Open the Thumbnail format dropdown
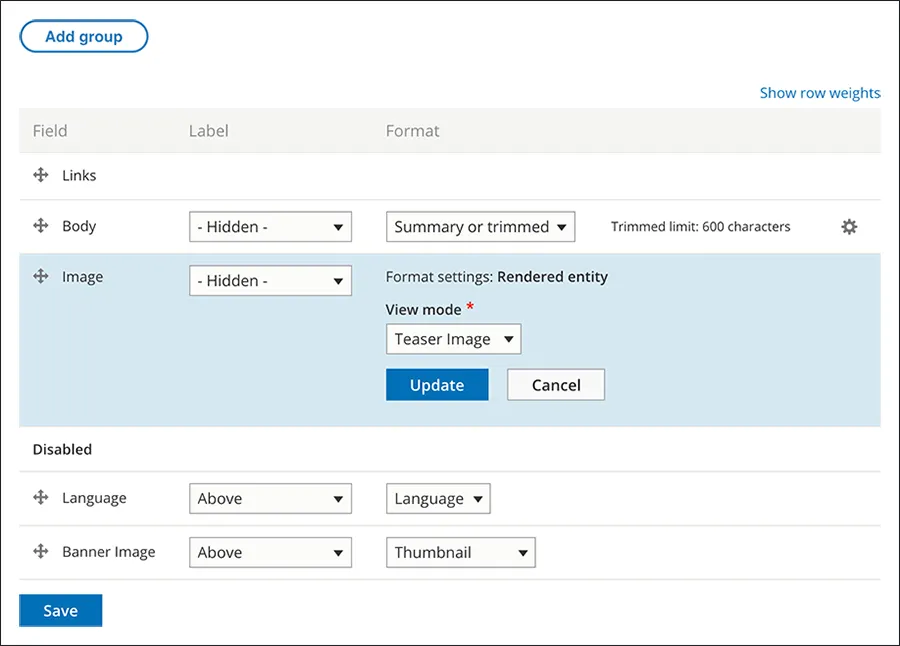The image size is (900, 646). (x=460, y=552)
